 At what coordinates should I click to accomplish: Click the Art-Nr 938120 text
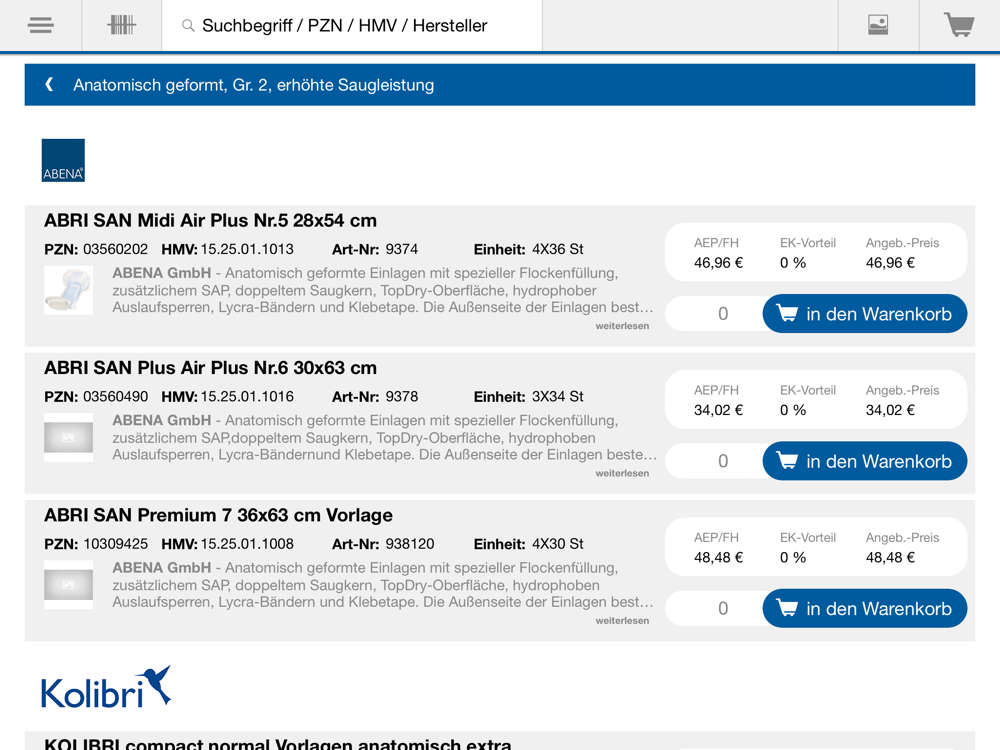pos(383,544)
